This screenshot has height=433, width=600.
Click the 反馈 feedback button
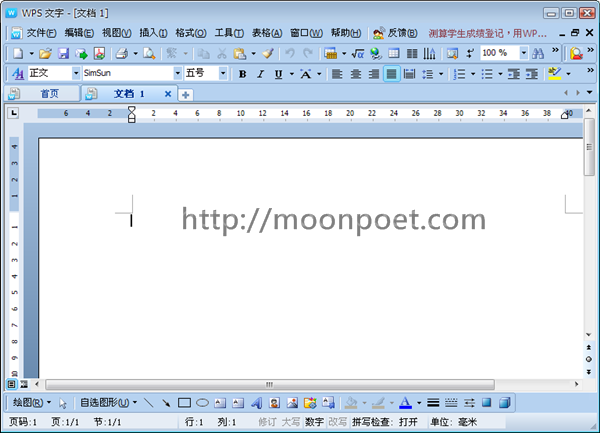coord(395,33)
